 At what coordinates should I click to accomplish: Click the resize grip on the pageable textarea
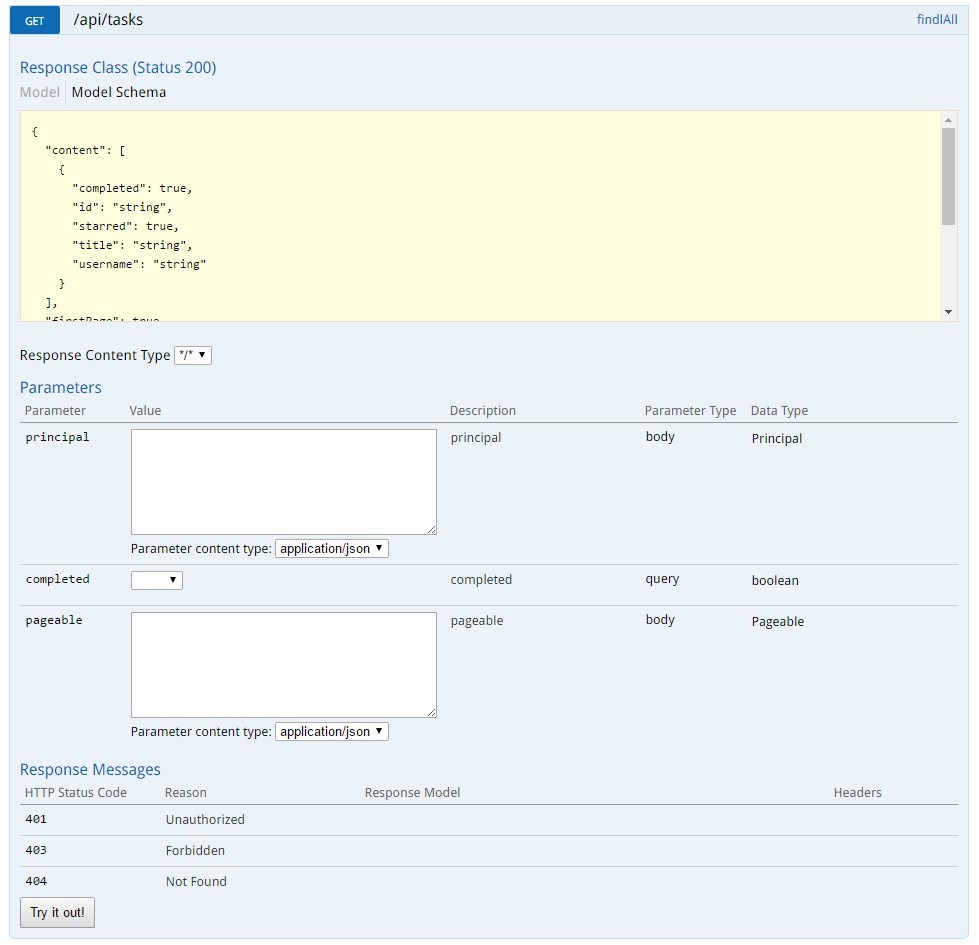click(431, 711)
